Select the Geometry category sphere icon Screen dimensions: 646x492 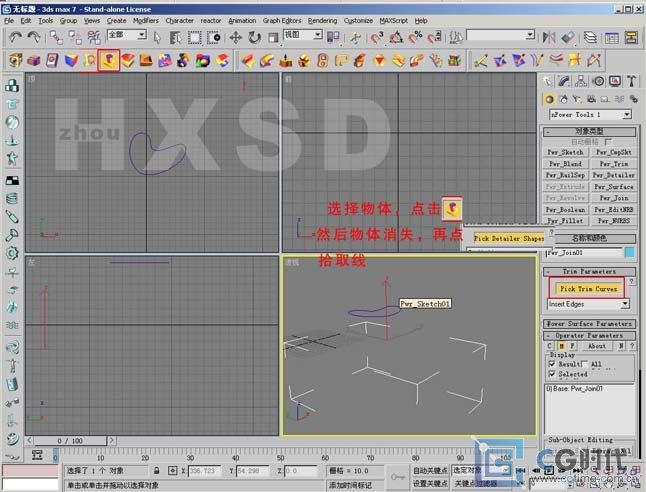[549, 99]
